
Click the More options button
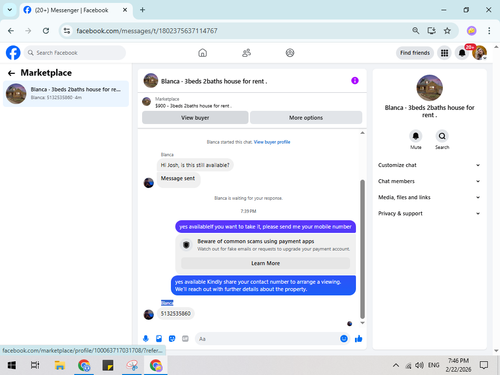point(306,118)
